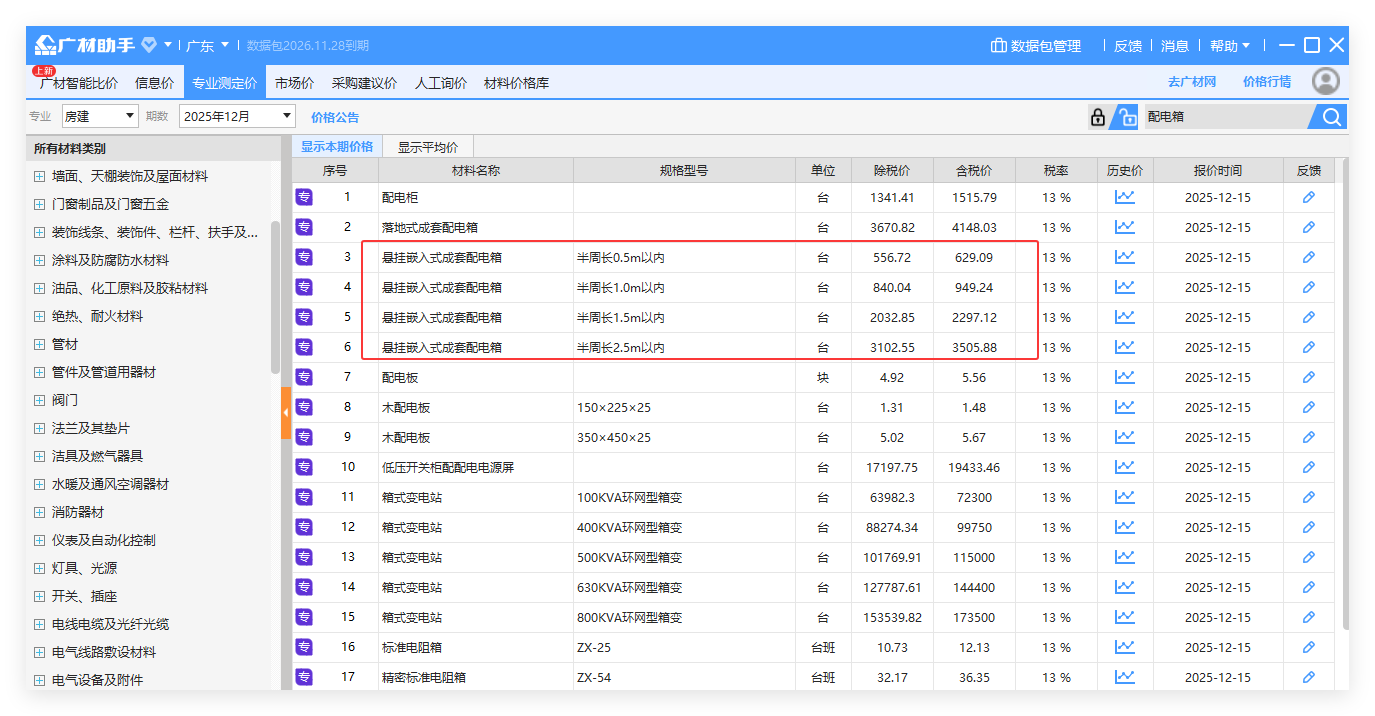Click the edit pencil icon on the 标准电阻箱 row

[1309, 647]
